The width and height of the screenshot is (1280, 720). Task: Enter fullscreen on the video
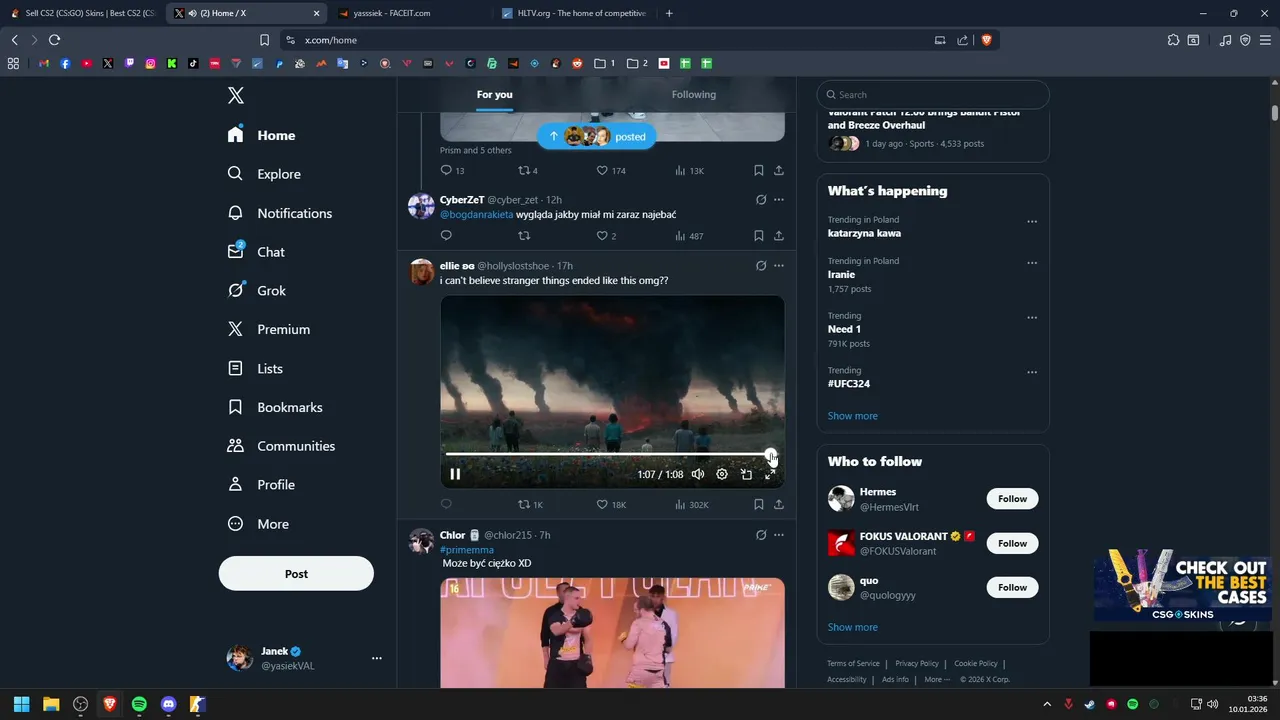click(x=770, y=474)
